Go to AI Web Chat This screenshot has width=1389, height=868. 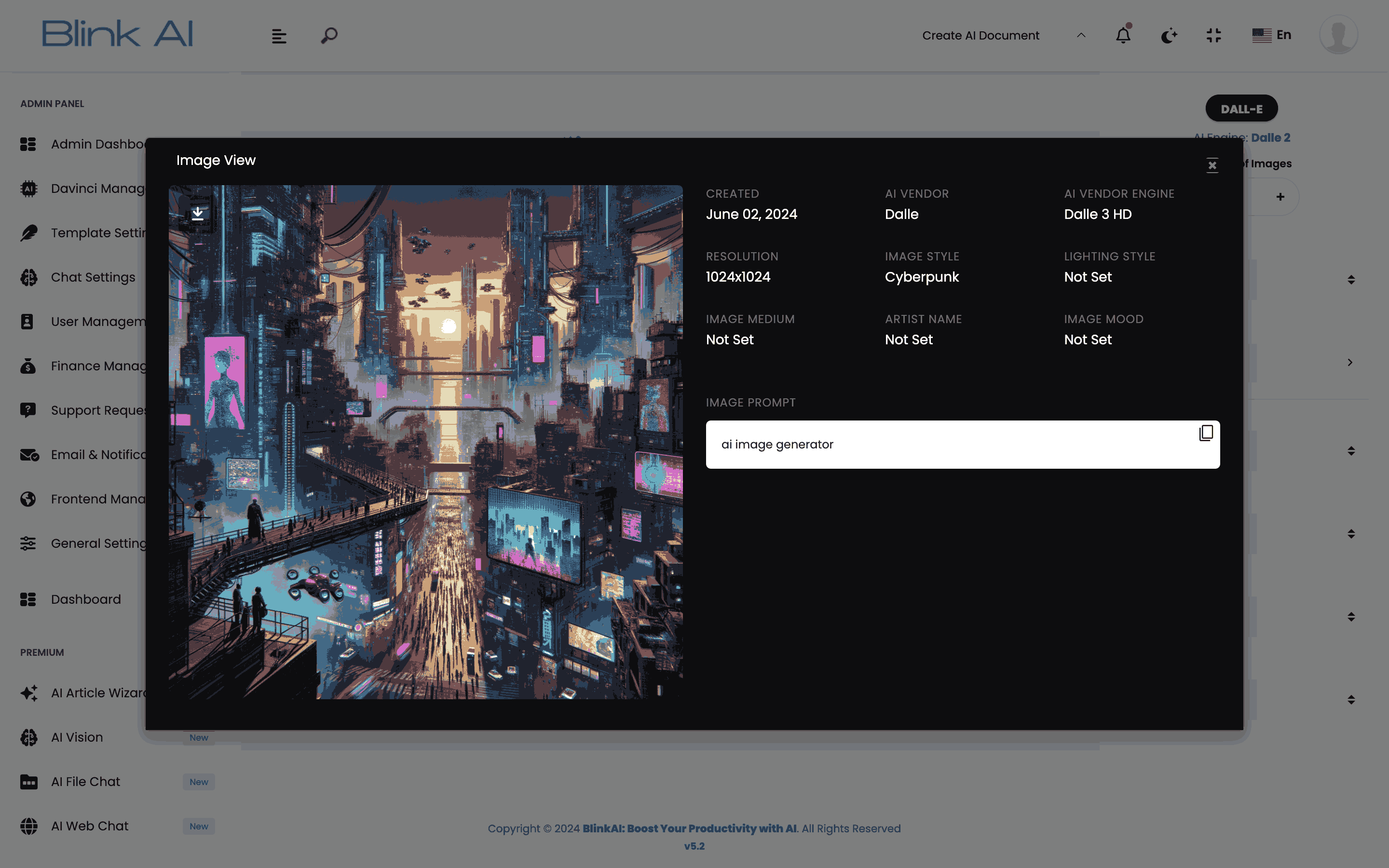coord(90,826)
